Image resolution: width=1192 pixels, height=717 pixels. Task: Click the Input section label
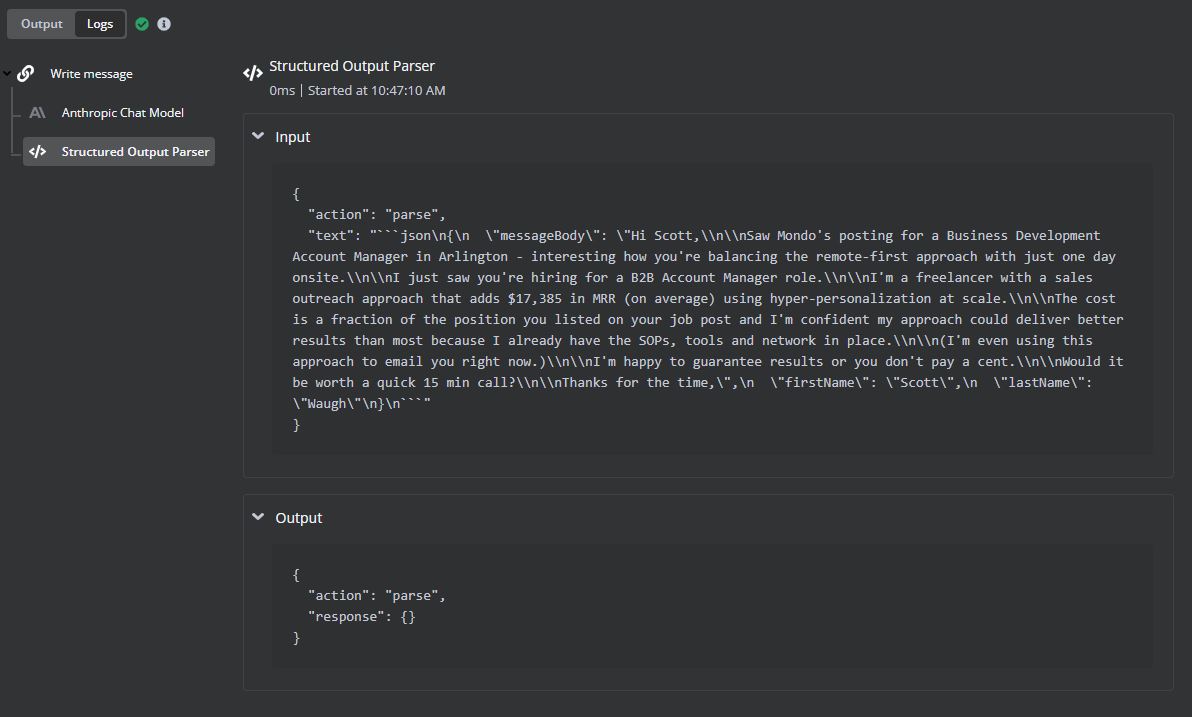click(x=293, y=137)
